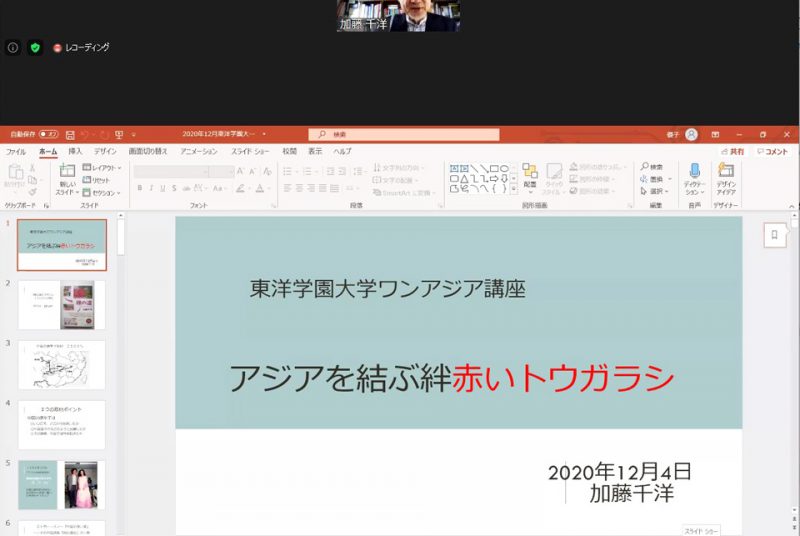Click Start From Beginning presentation icon
Screen dimensions: 800x536
click(x=119, y=135)
